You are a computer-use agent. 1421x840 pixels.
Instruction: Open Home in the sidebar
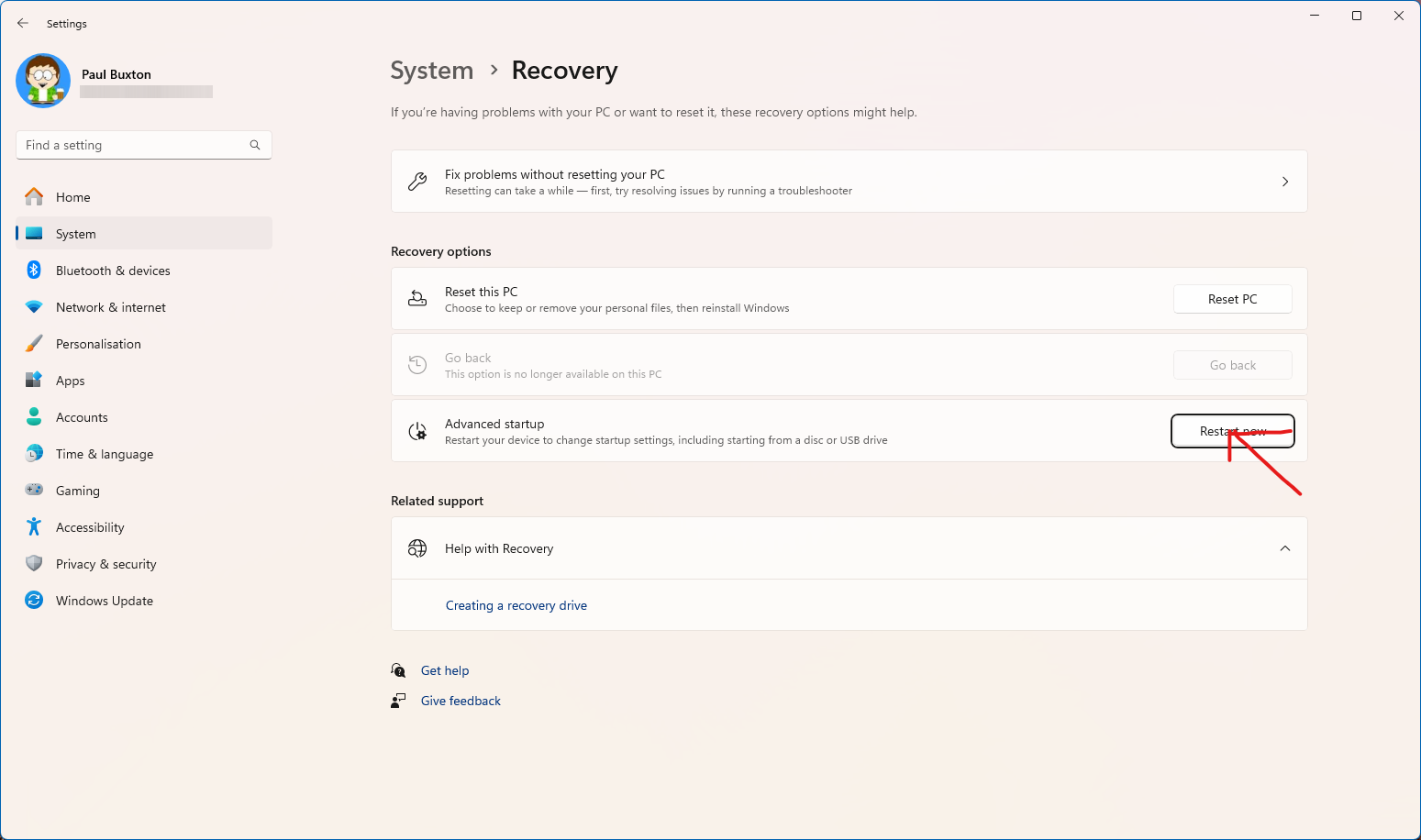click(144, 197)
